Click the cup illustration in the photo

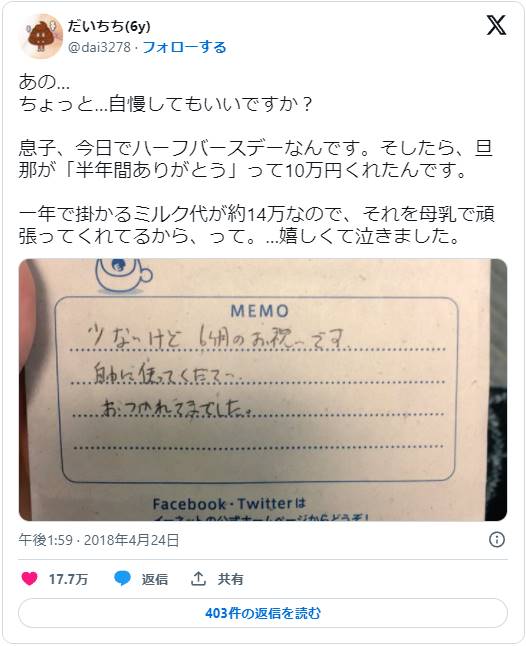(124, 275)
